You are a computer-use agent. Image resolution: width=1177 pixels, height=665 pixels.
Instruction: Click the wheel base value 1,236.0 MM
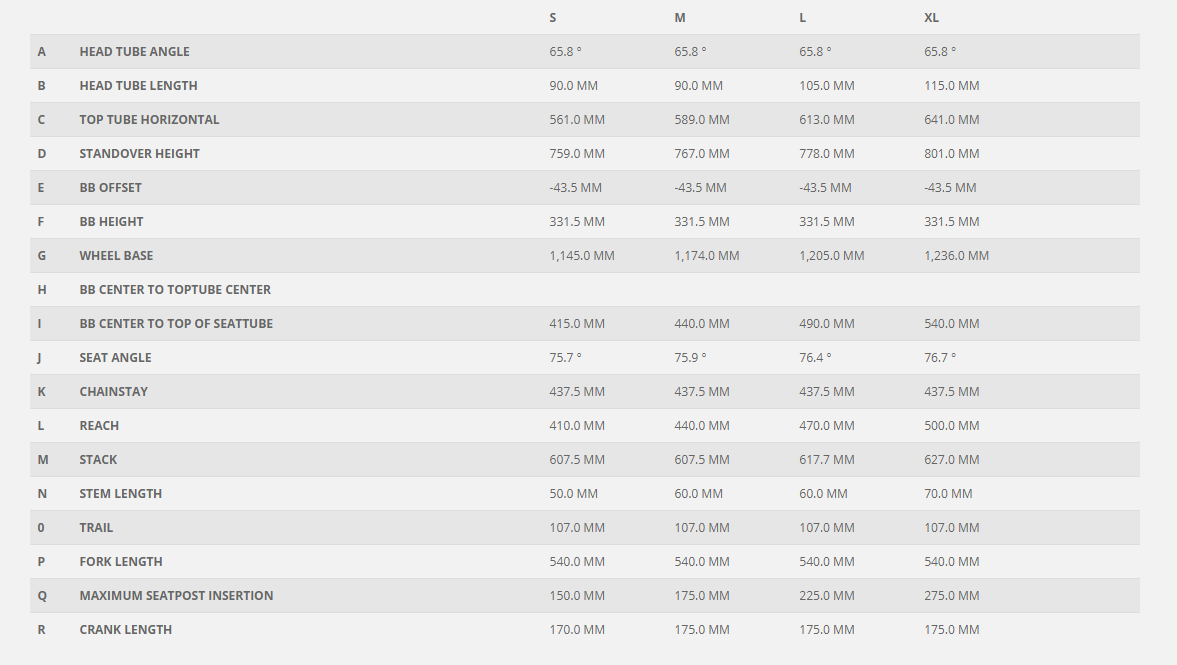point(956,256)
